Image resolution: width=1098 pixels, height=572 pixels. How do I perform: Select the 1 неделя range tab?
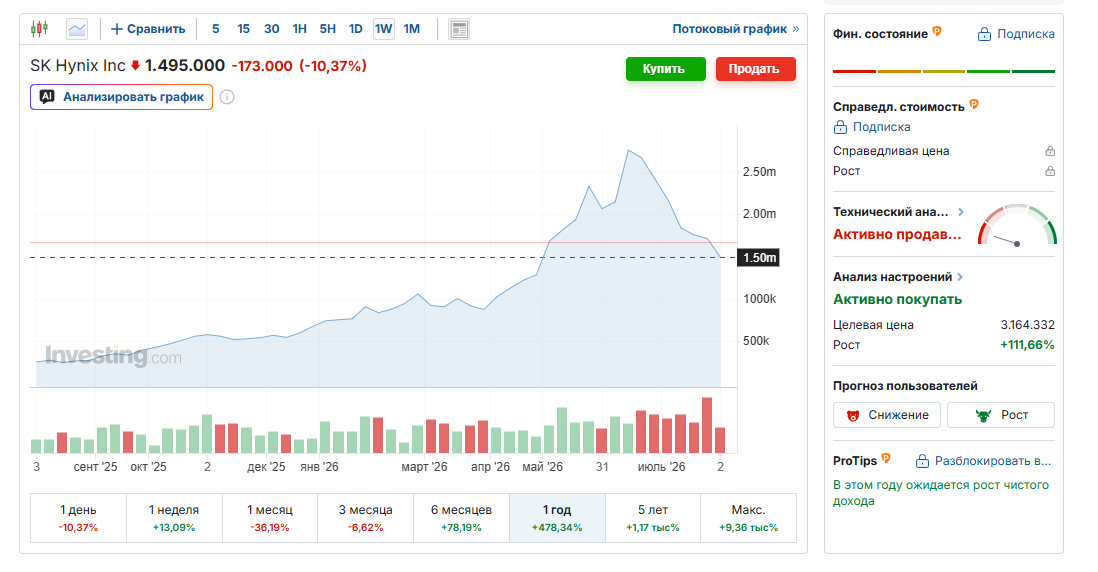pyautogui.click(x=174, y=518)
